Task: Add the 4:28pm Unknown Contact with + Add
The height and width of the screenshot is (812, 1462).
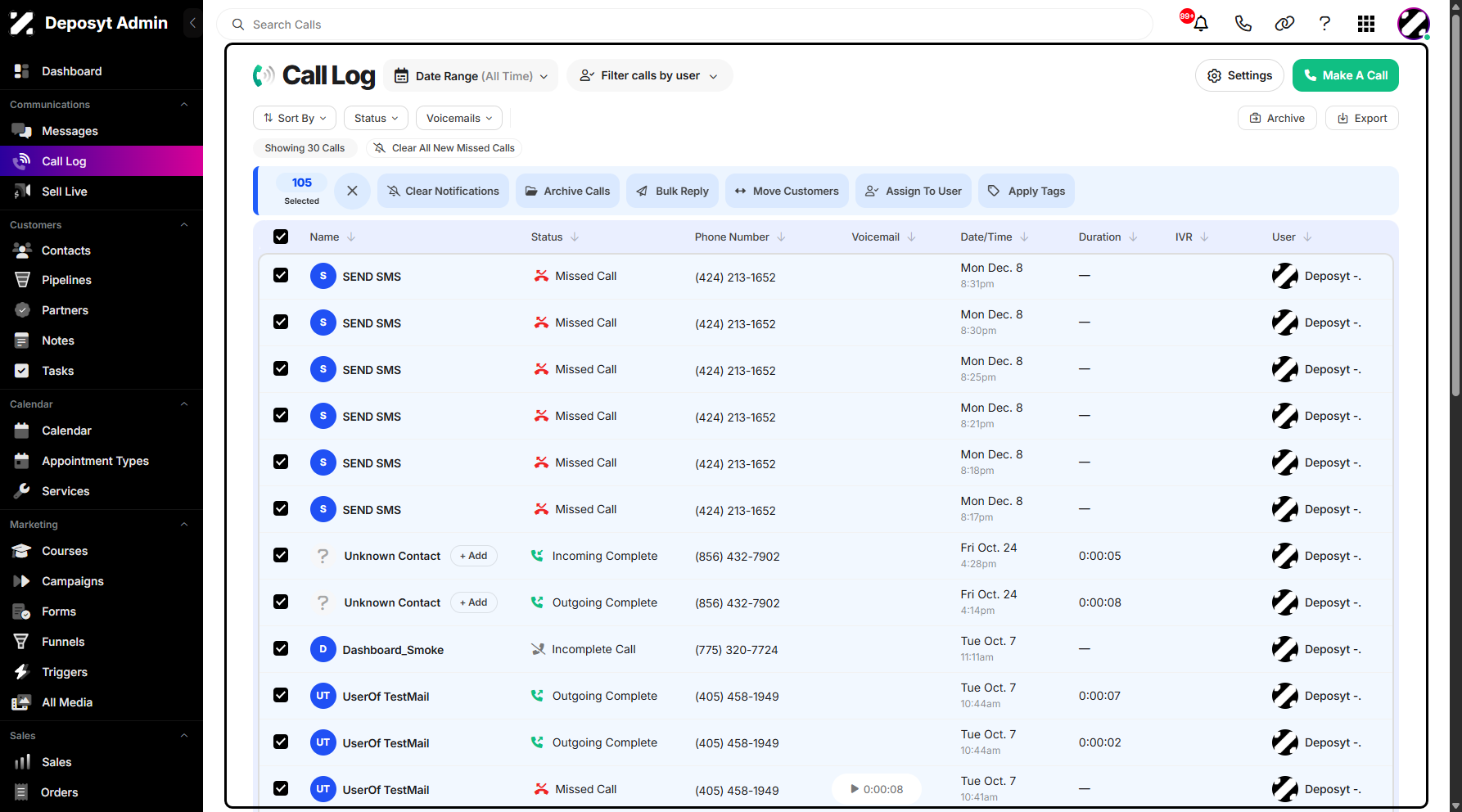Action: coord(473,556)
